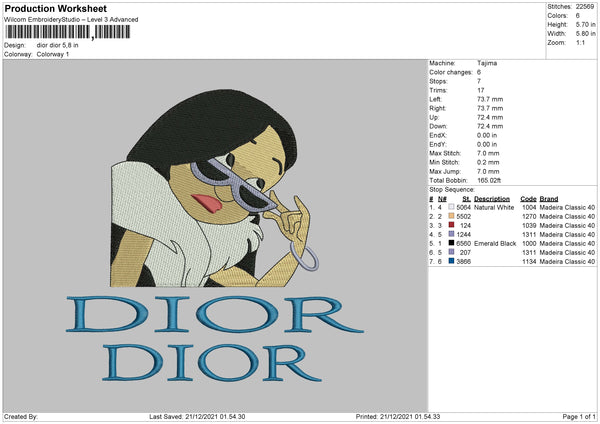Select the 'Code' column header

pos(528,199)
